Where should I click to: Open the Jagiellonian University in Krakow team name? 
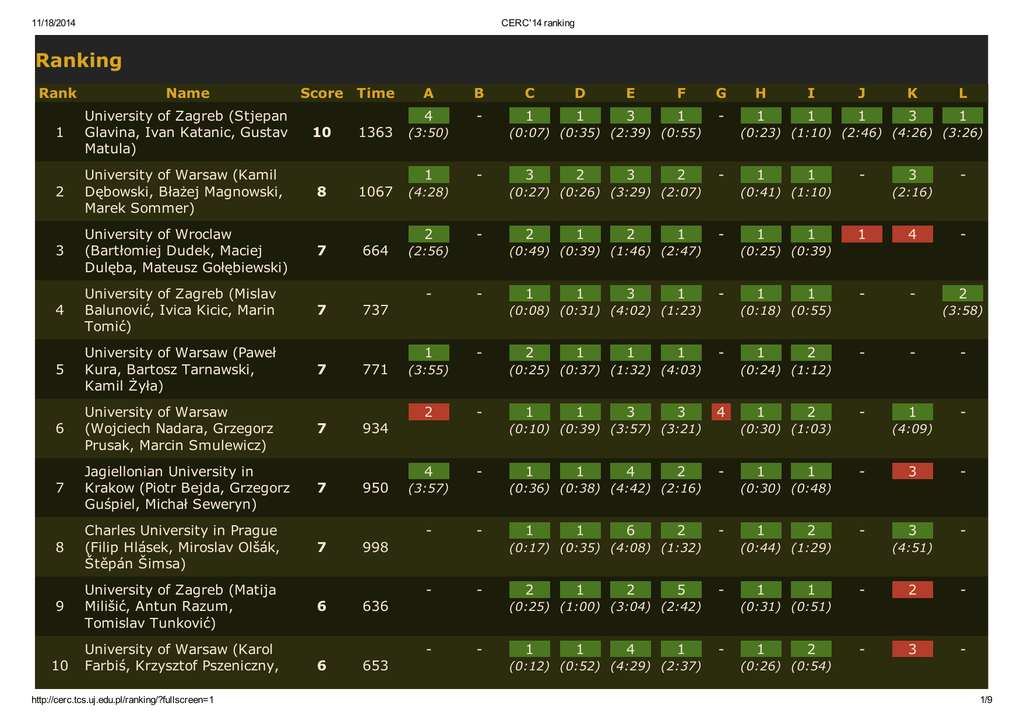(186, 488)
